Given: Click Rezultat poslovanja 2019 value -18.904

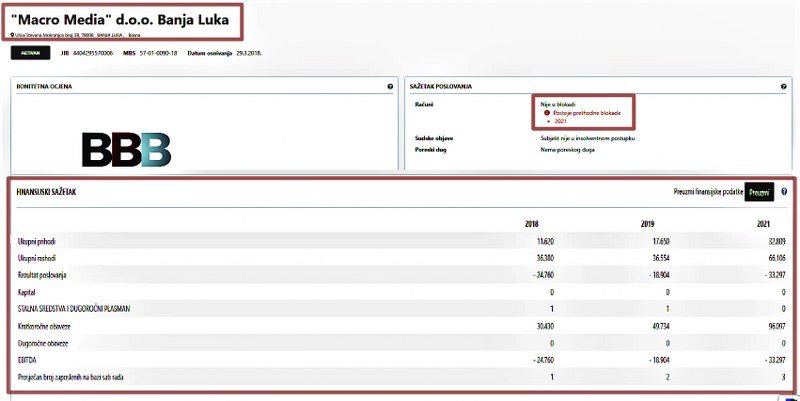Looking at the screenshot, I should click(658, 275).
